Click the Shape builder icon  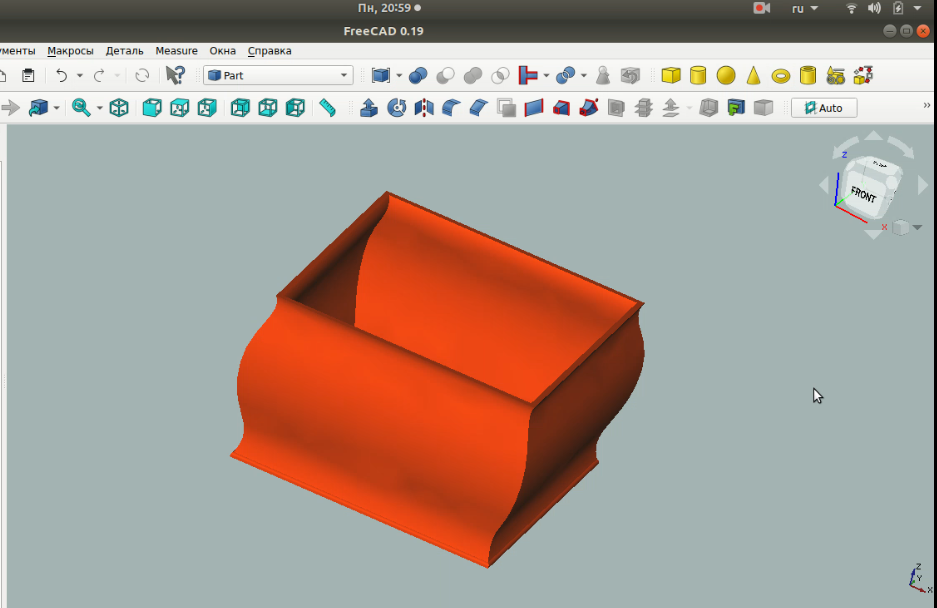[863, 75]
